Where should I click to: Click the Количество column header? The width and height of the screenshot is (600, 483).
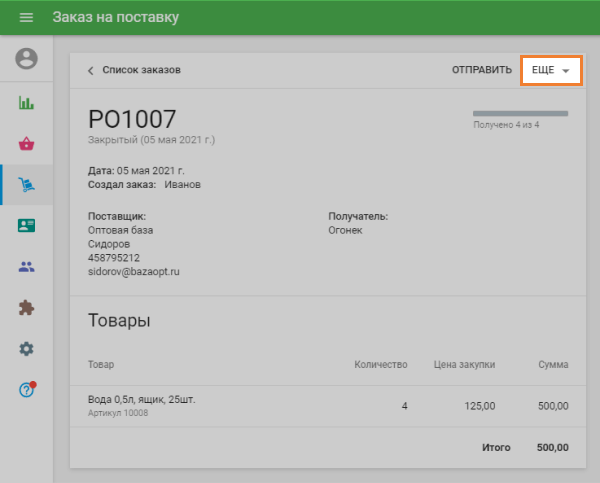[x=381, y=365]
